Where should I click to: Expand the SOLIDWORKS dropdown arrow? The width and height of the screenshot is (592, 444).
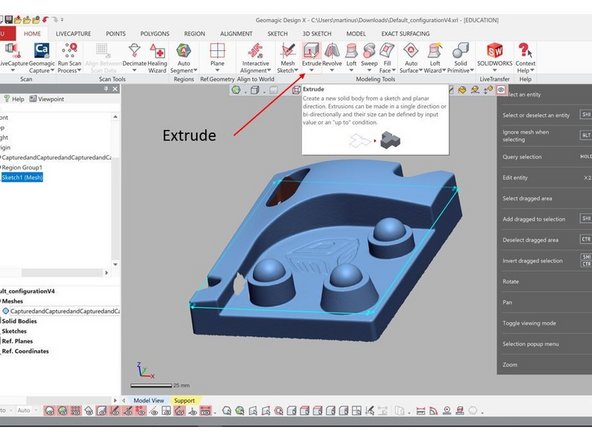pyautogui.click(x=495, y=70)
